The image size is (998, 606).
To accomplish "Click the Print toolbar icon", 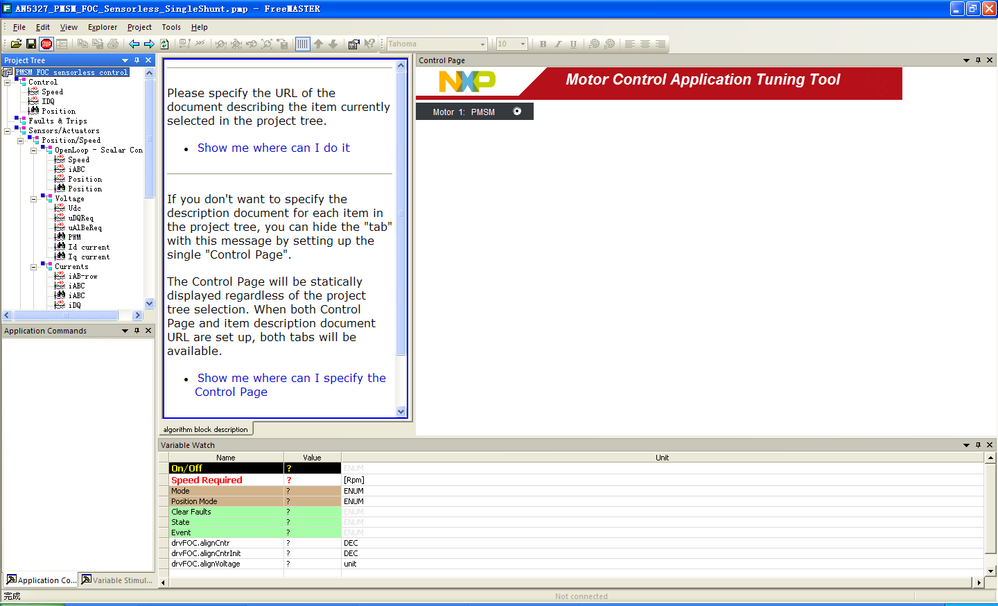I will pyautogui.click(x=113, y=44).
